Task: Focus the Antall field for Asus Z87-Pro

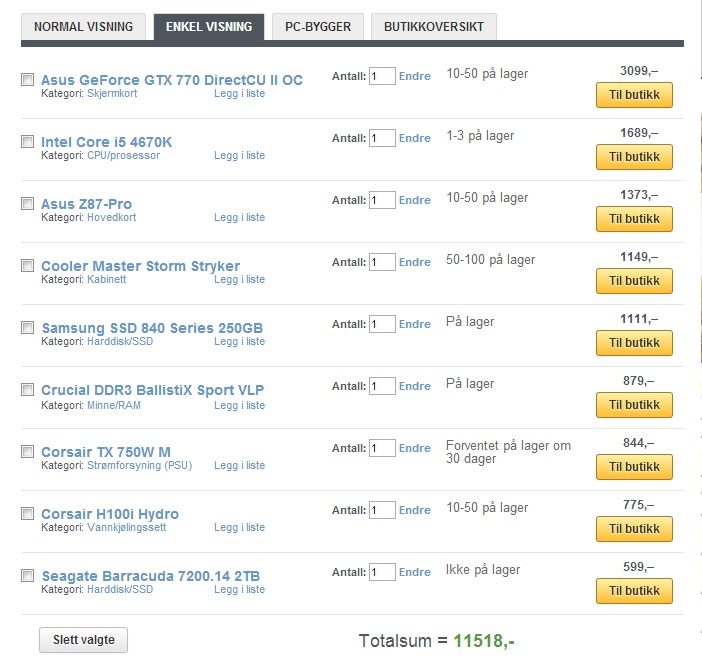Action: [382, 200]
